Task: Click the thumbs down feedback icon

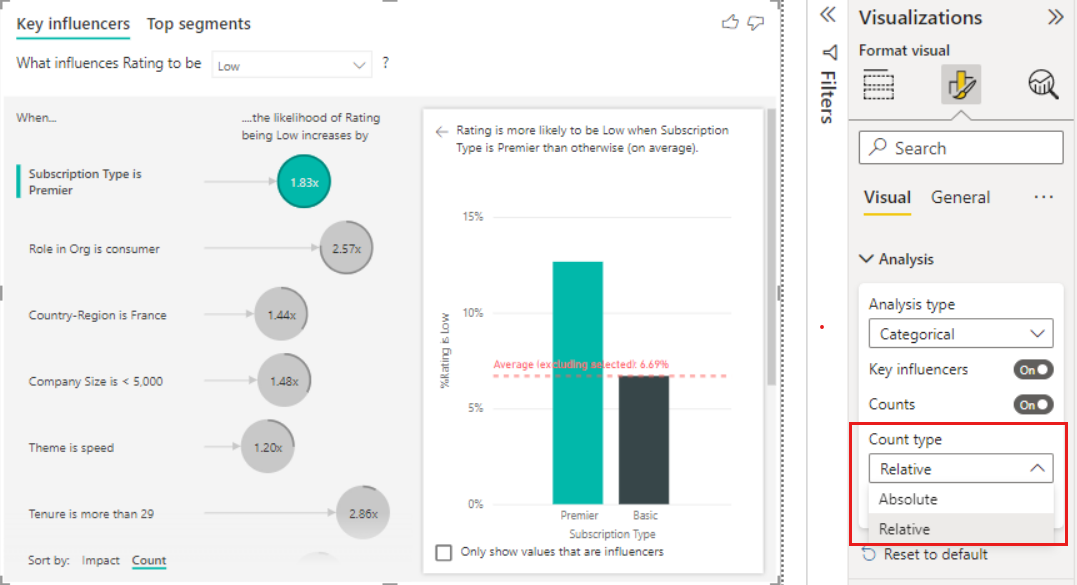Action: pyautogui.click(x=756, y=23)
